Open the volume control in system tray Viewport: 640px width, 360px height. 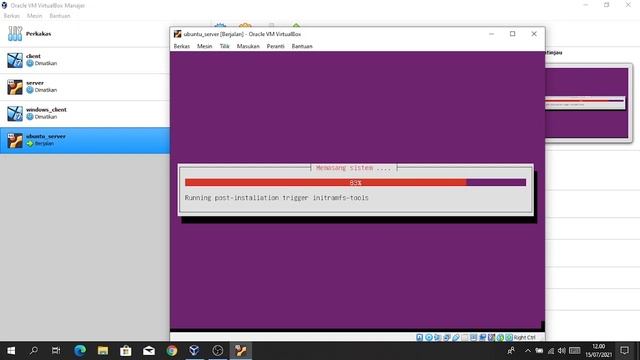(562, 351)
